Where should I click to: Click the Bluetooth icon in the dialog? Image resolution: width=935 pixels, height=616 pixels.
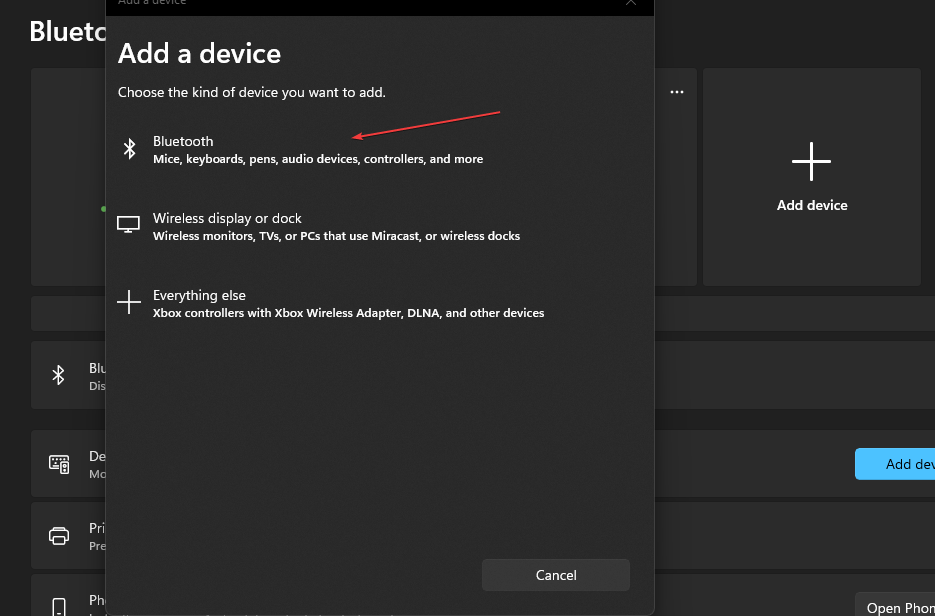tap(129, 149)
